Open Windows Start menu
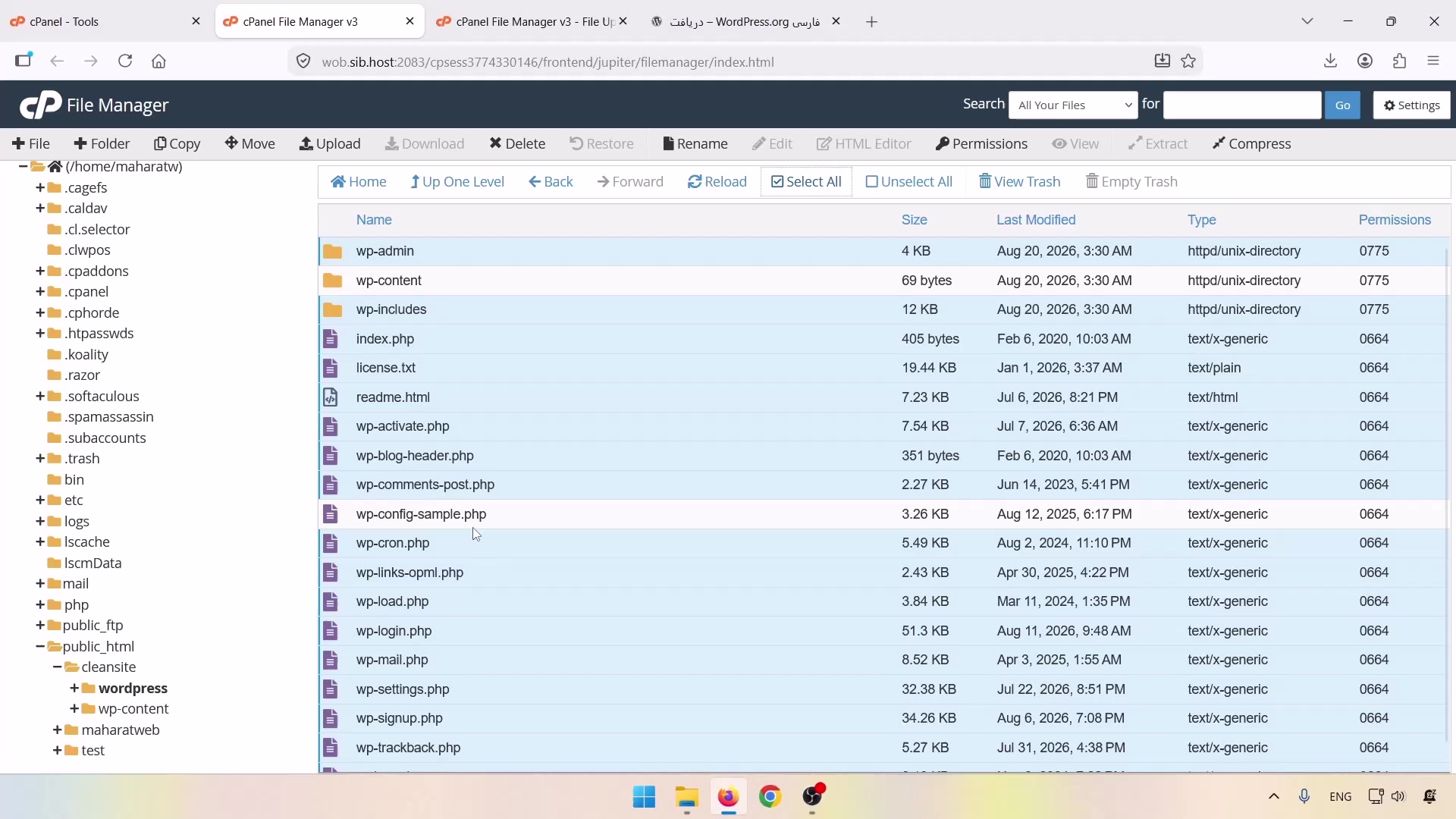The height and width of the screenshot is (819, 1456). (x=645, y=797)
